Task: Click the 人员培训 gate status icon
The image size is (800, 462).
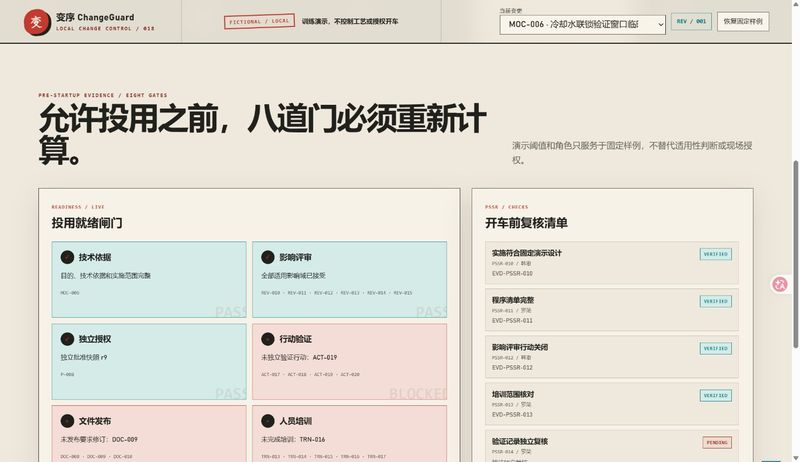Action: coord(268,421)
